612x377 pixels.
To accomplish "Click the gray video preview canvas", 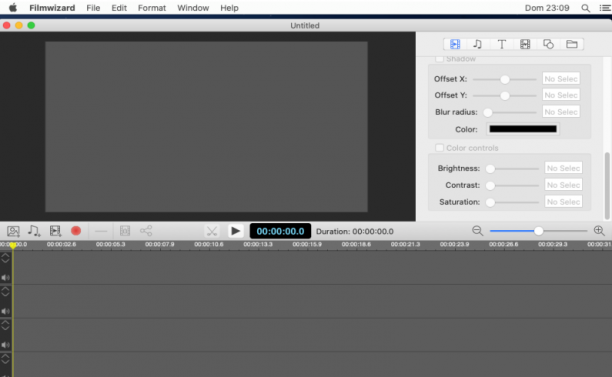I will [x=206, y=127].
